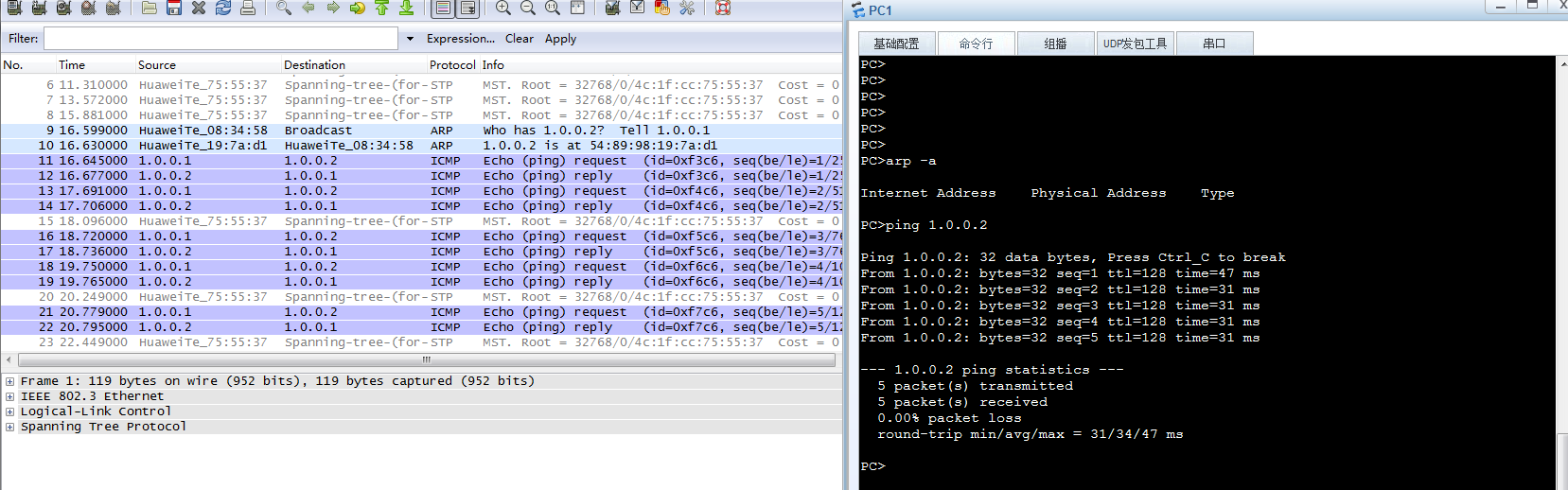This screenshot has height=490, width=1568.
Task: Go forward in packet history
Action: point(333,8)
